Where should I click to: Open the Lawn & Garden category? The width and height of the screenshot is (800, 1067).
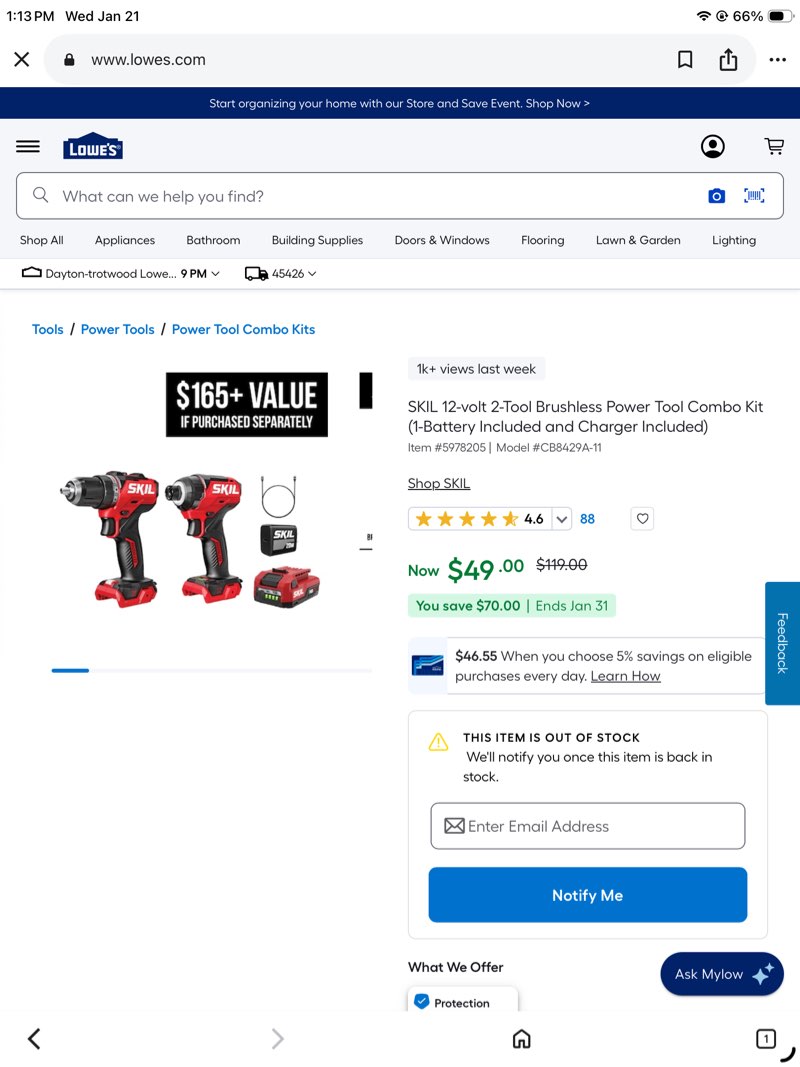tap(638, 240)
